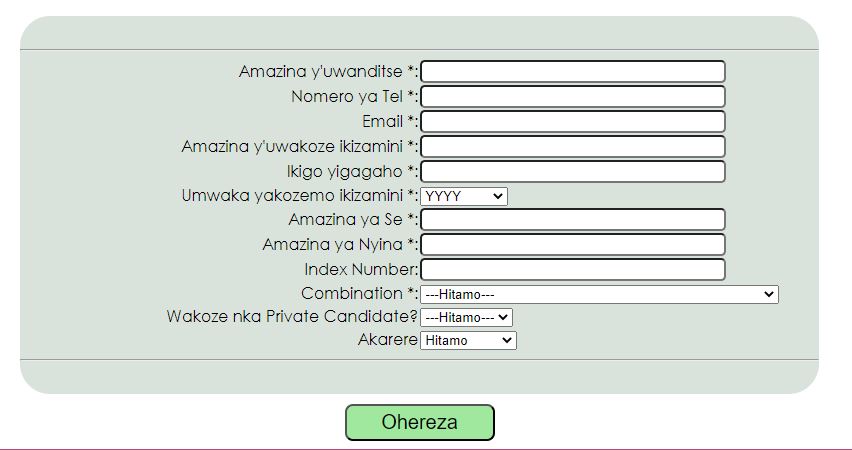Image resolution: width=852 pixels, height=450 pixels.
Task: Open the Private Candidate dropdown
Action: pos(466,317)
